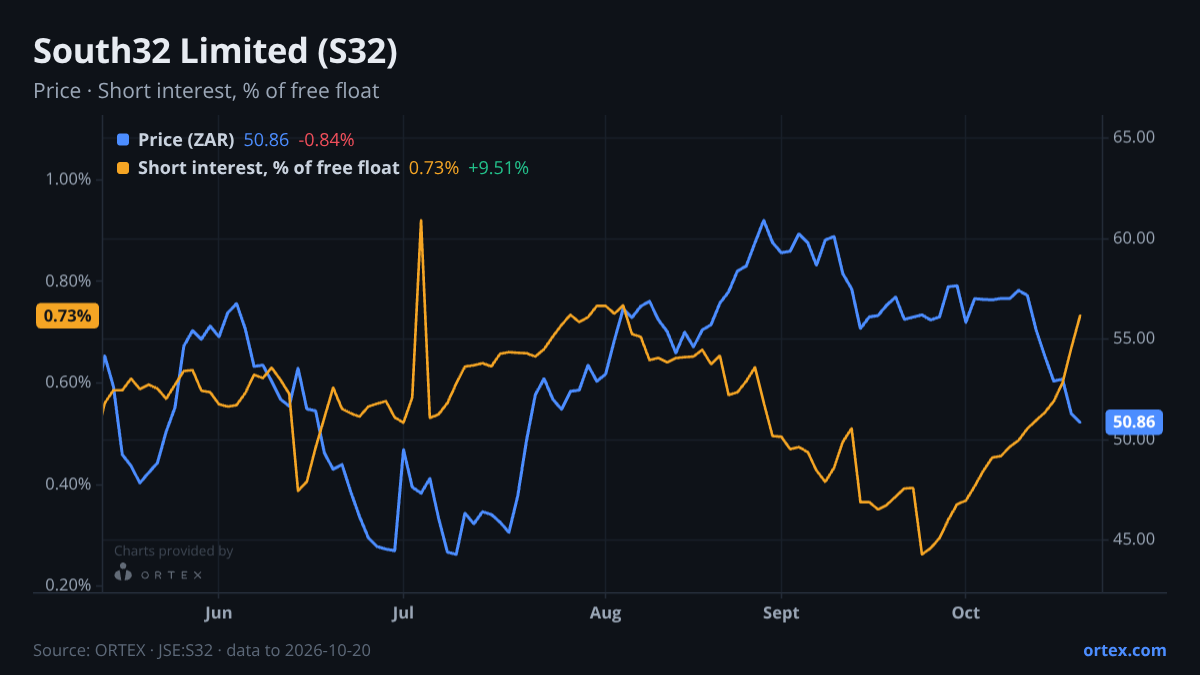1200x675 pixels.
Task: Select the Price (ZAR) legend label
Action: (186, 140)
